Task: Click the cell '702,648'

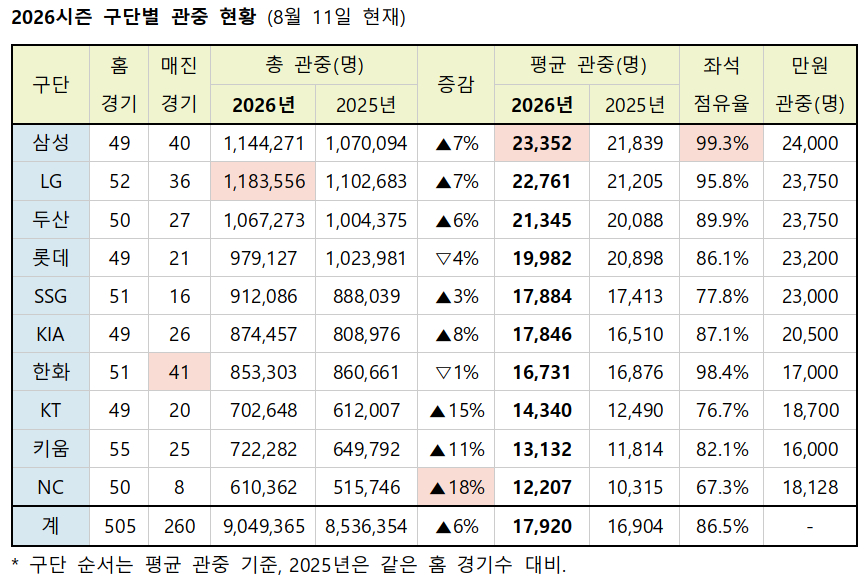Action: pyautogui.click(x=264, y=411)
